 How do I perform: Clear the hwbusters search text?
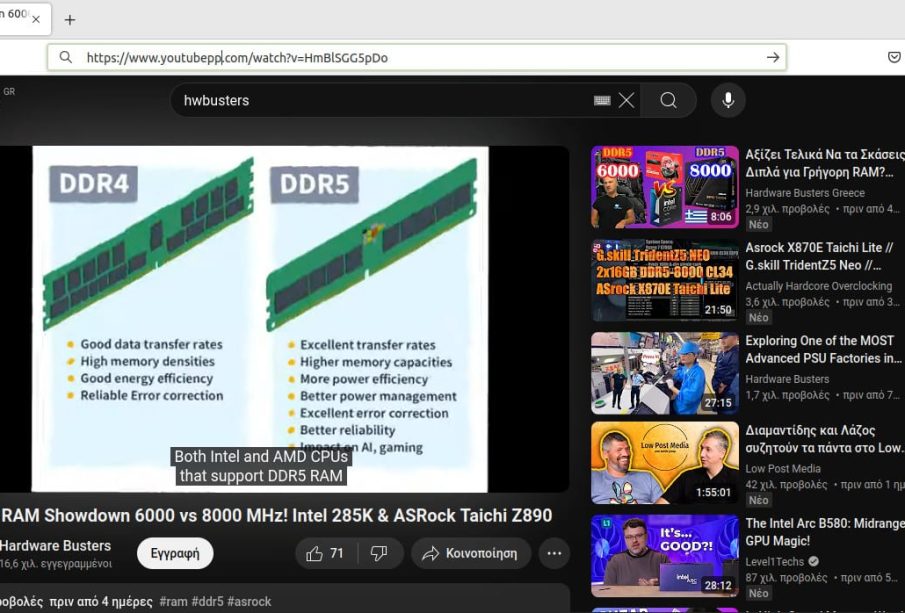coord(626,100)
